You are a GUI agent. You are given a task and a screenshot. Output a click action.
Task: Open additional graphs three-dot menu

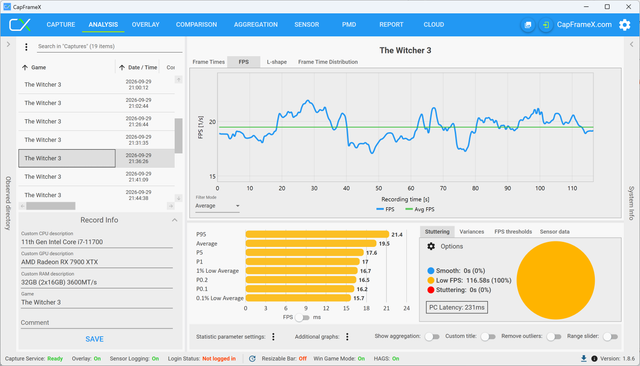[x=347, y=337]
